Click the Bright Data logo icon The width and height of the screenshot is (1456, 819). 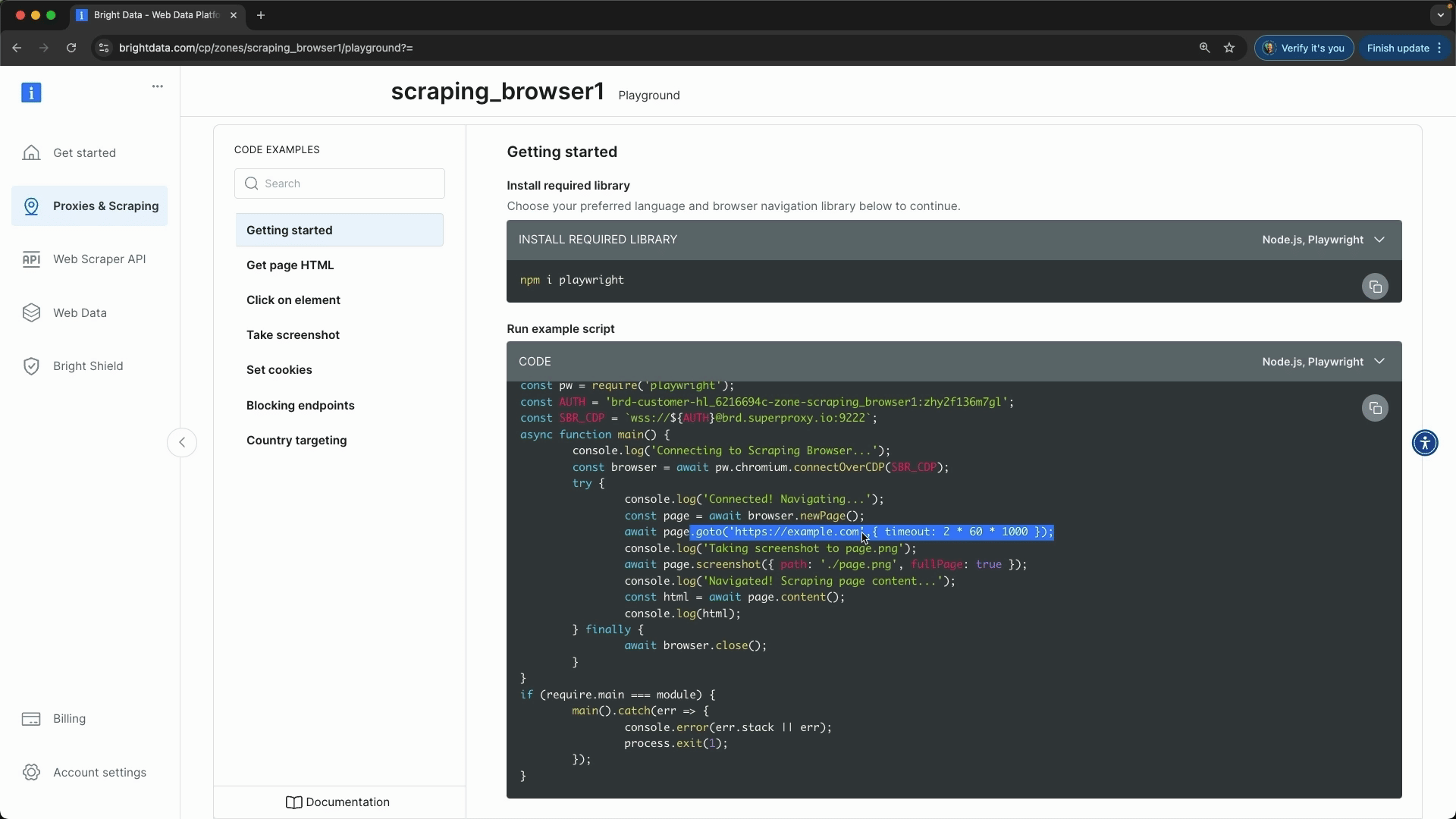pyautogui.click(x=31, y=93)
